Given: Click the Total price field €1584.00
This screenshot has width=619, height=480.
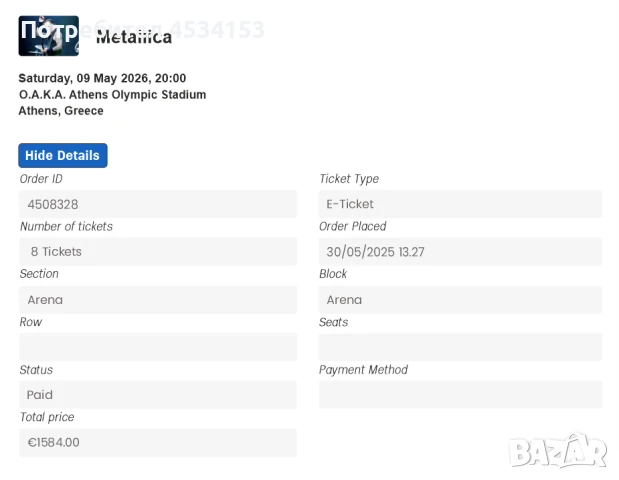Looking at the screenshot, I should 158,442.
